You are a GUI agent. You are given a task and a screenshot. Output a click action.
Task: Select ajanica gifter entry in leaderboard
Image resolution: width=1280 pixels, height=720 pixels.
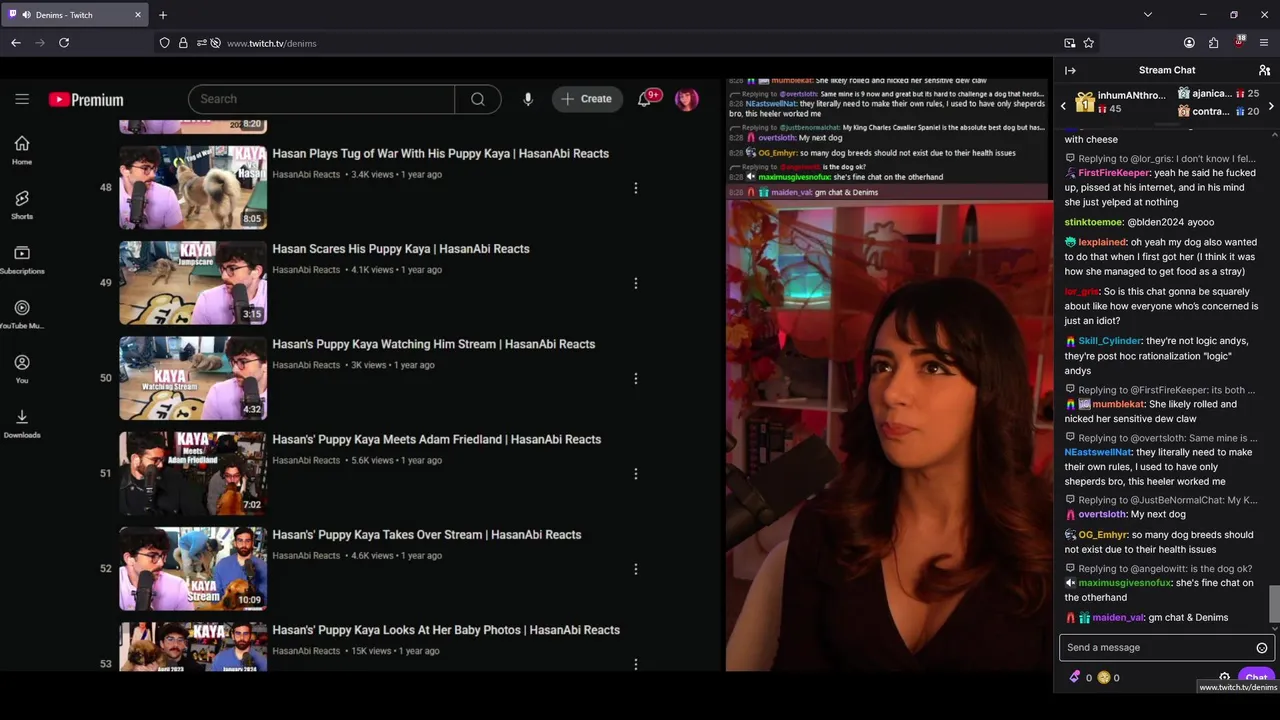[1218, 93]
